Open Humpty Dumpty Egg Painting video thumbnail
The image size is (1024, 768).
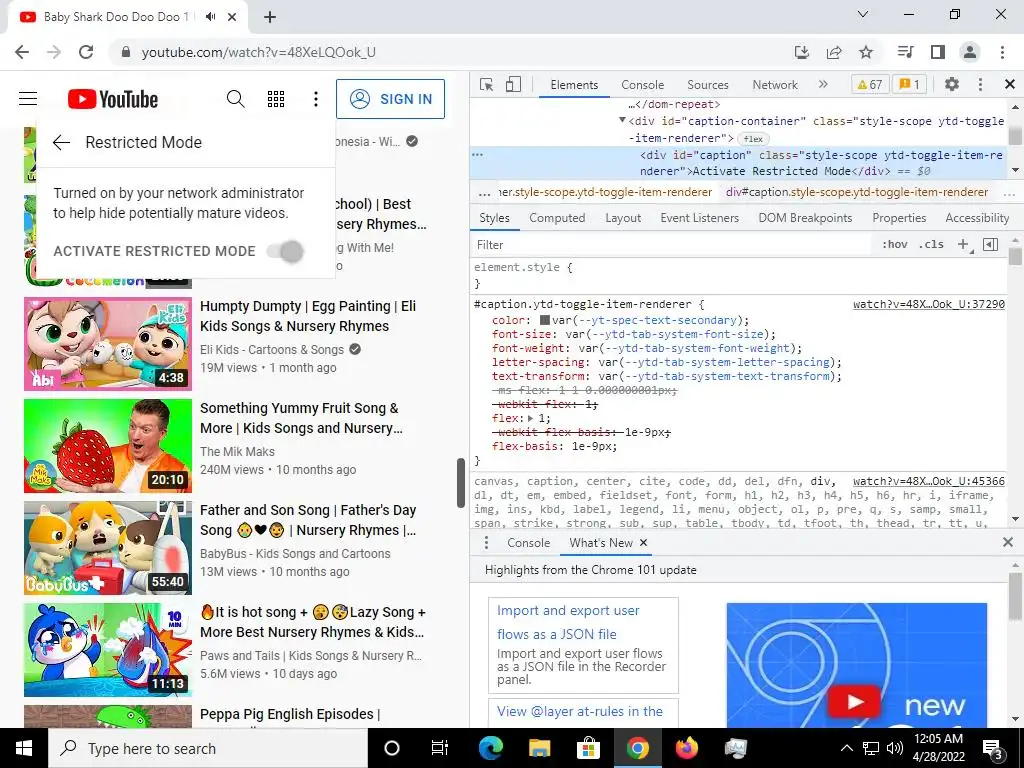pos(108,344)
